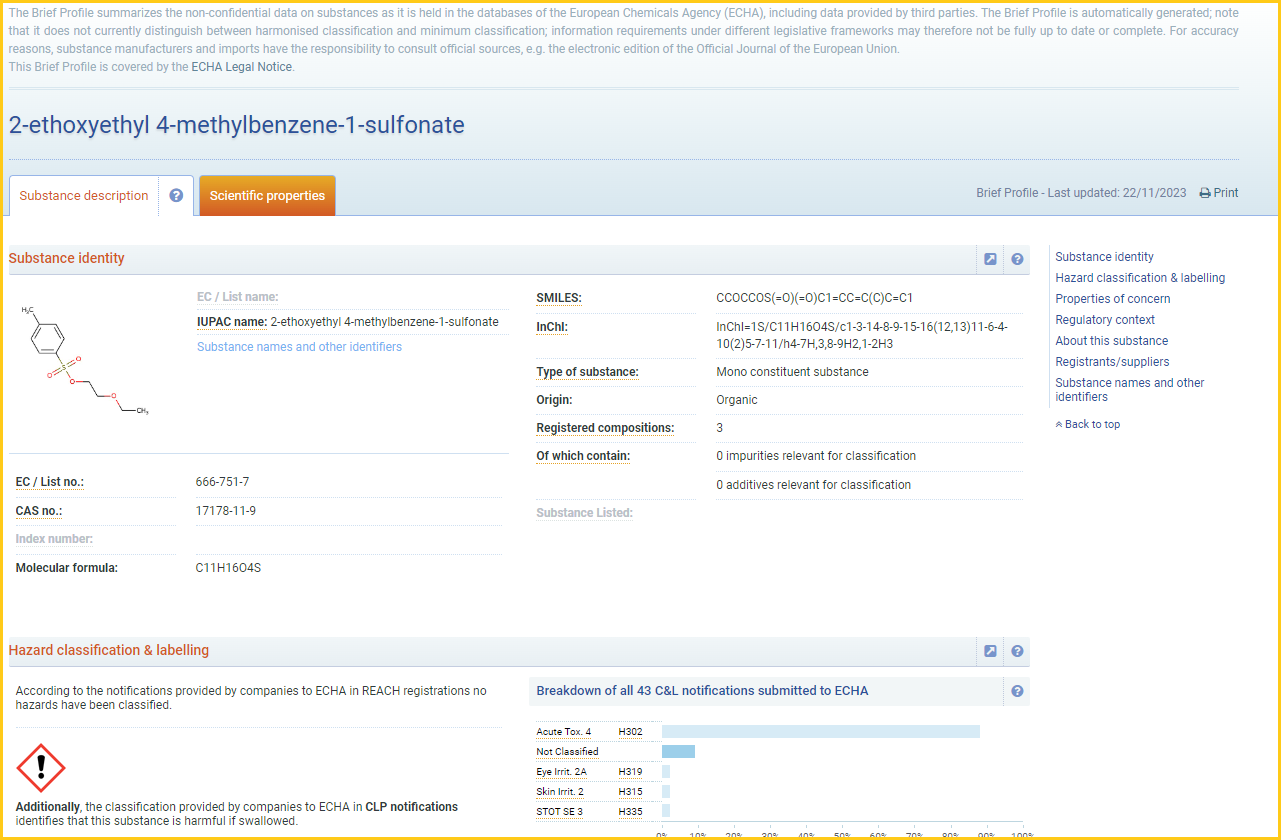Switch to the Scientific properties tab

267,196
